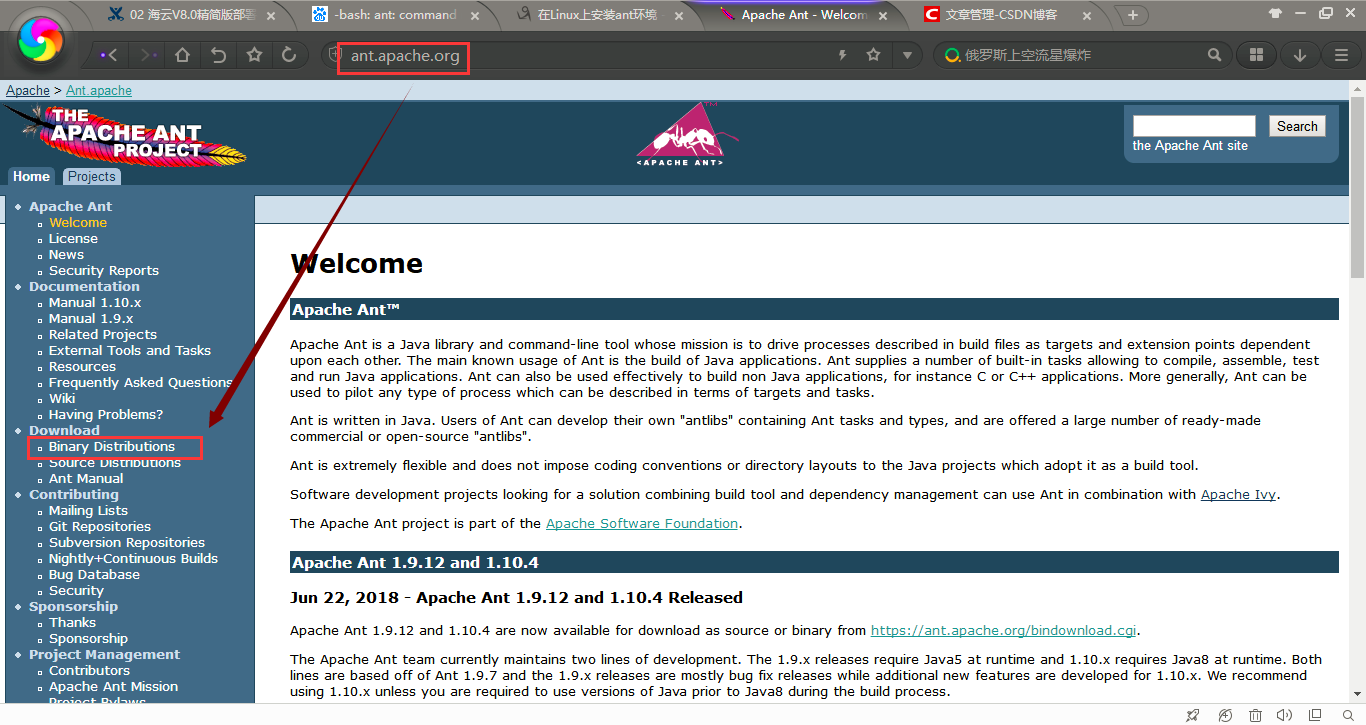Open the News sidebar link
This screenshot has width=1366, height=725.
click(x=66, y=255)
